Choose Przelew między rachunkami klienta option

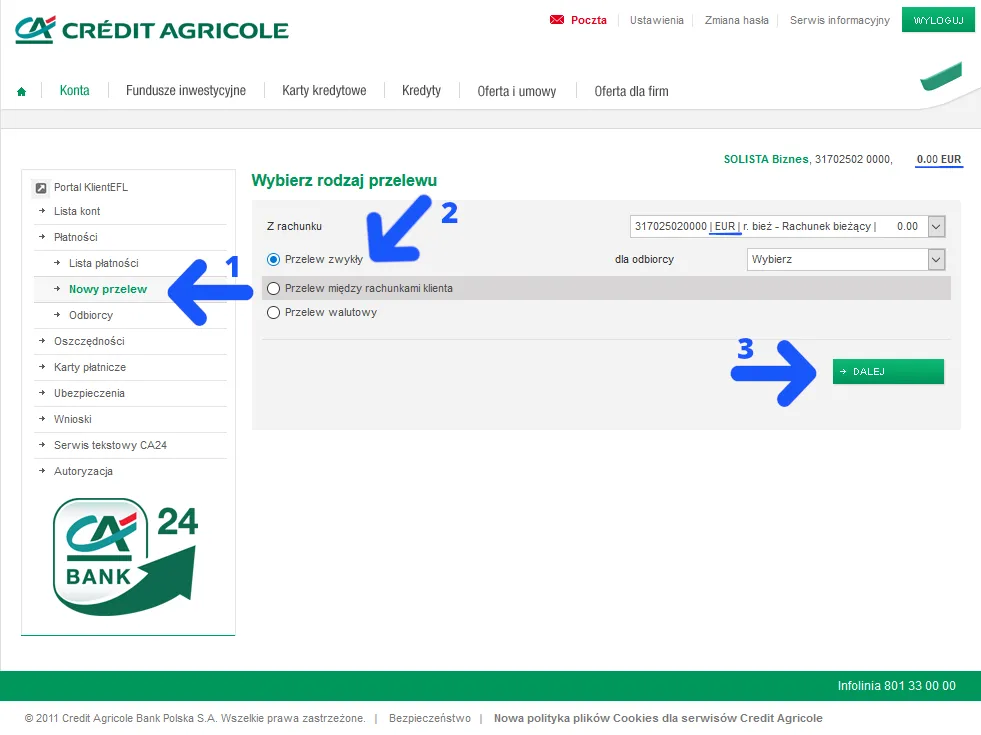[x=273, y=287]
